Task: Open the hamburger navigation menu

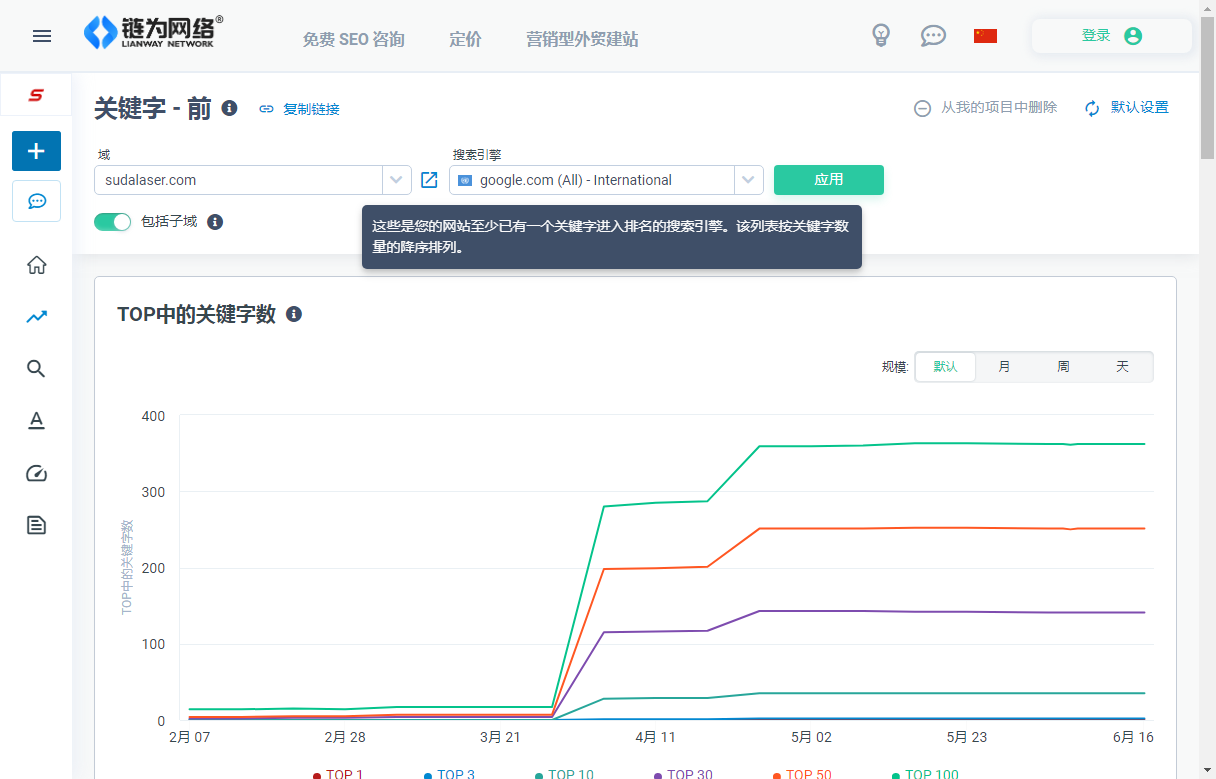Action: click(41, 36)
